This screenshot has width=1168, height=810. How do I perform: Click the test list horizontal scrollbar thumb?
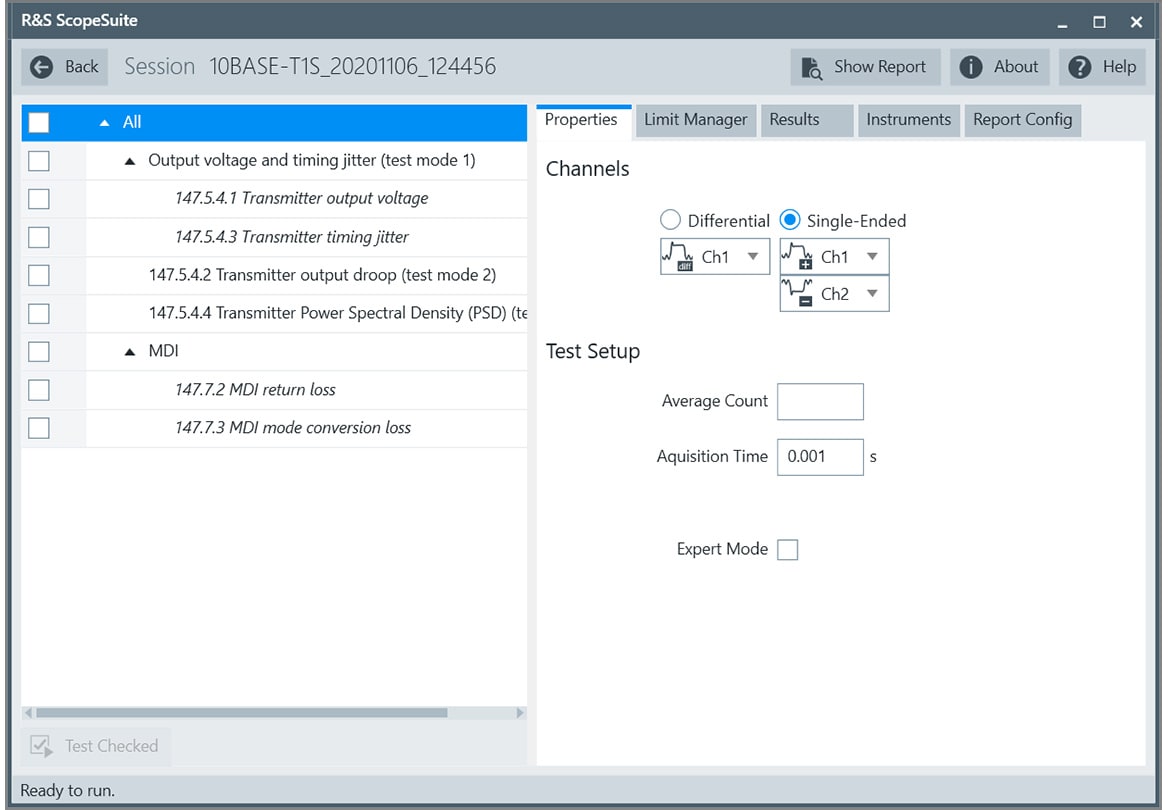tap(241, 713)
